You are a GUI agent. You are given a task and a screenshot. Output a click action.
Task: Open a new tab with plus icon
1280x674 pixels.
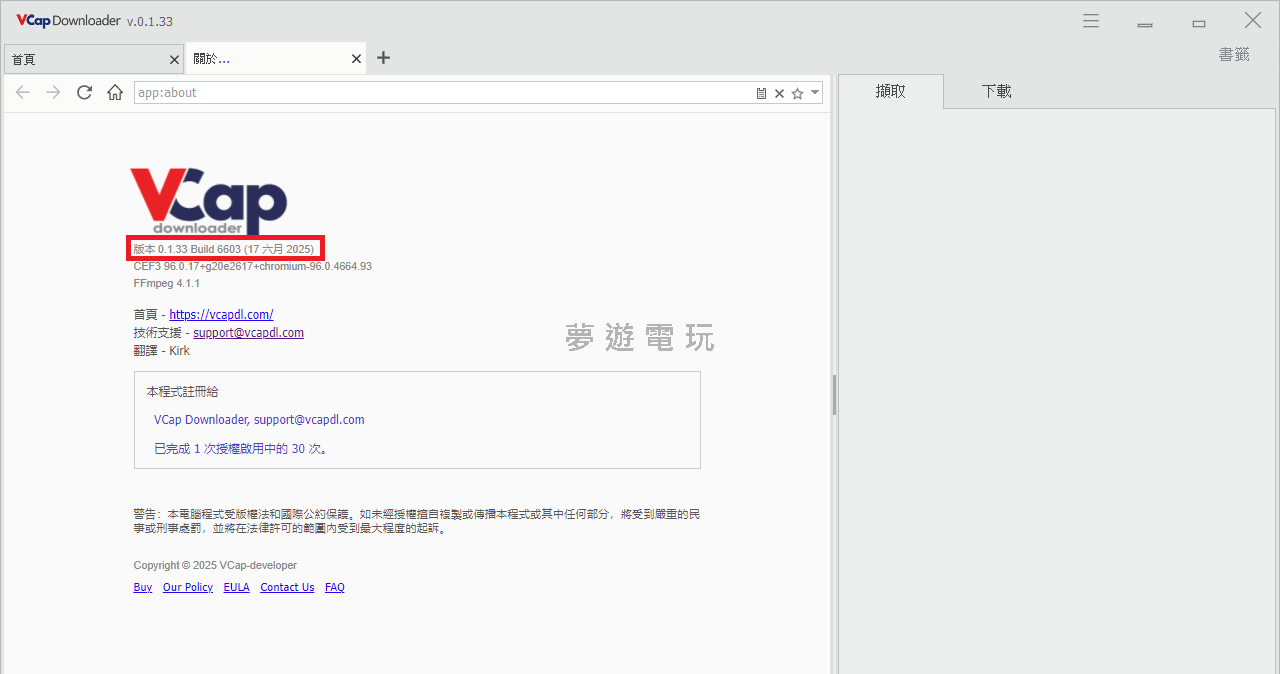pos(383,58)
